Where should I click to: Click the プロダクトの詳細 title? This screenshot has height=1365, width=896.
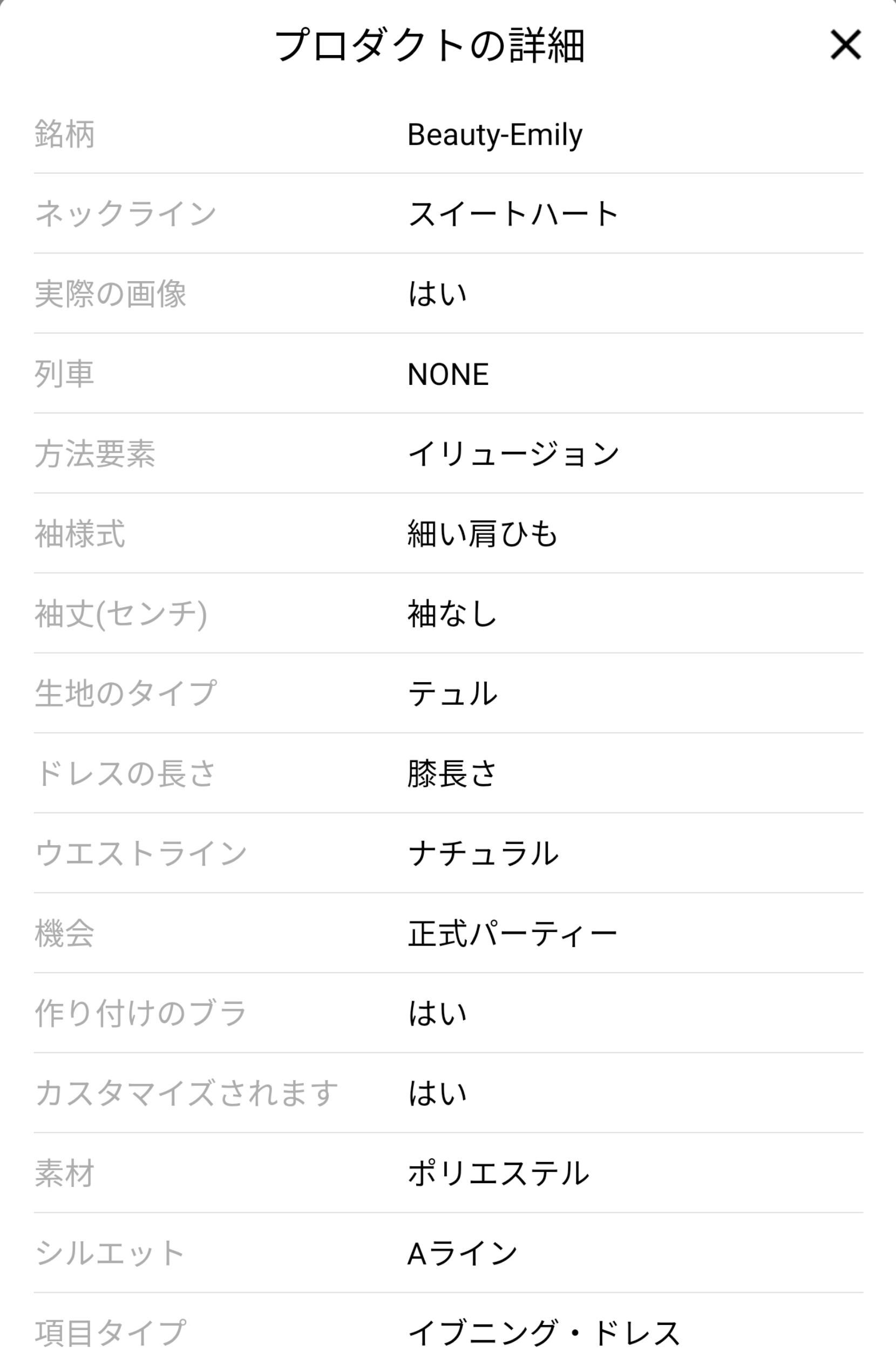pos(430,46)
